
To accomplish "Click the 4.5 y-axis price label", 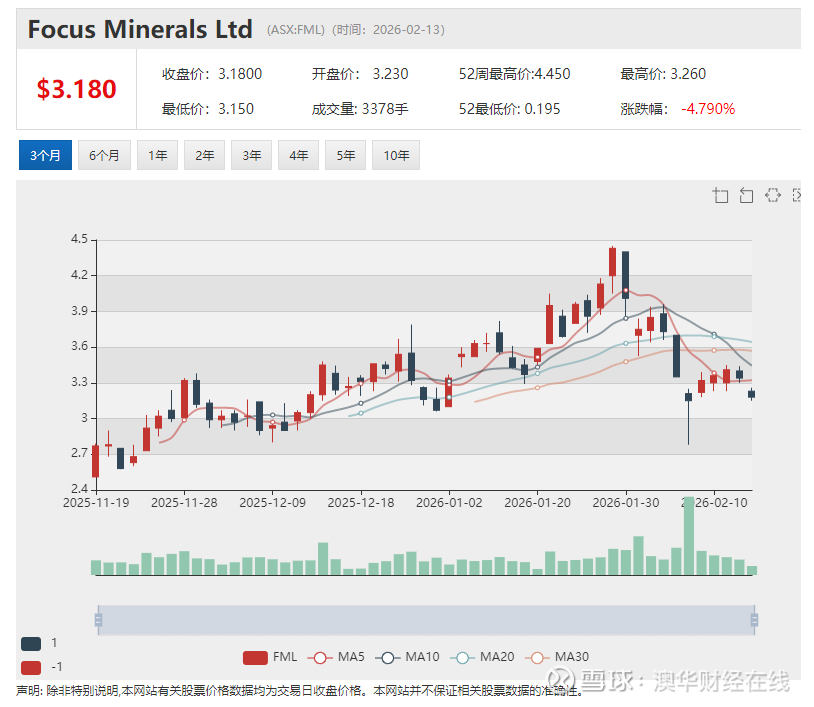I will click(x=79, y=239).
